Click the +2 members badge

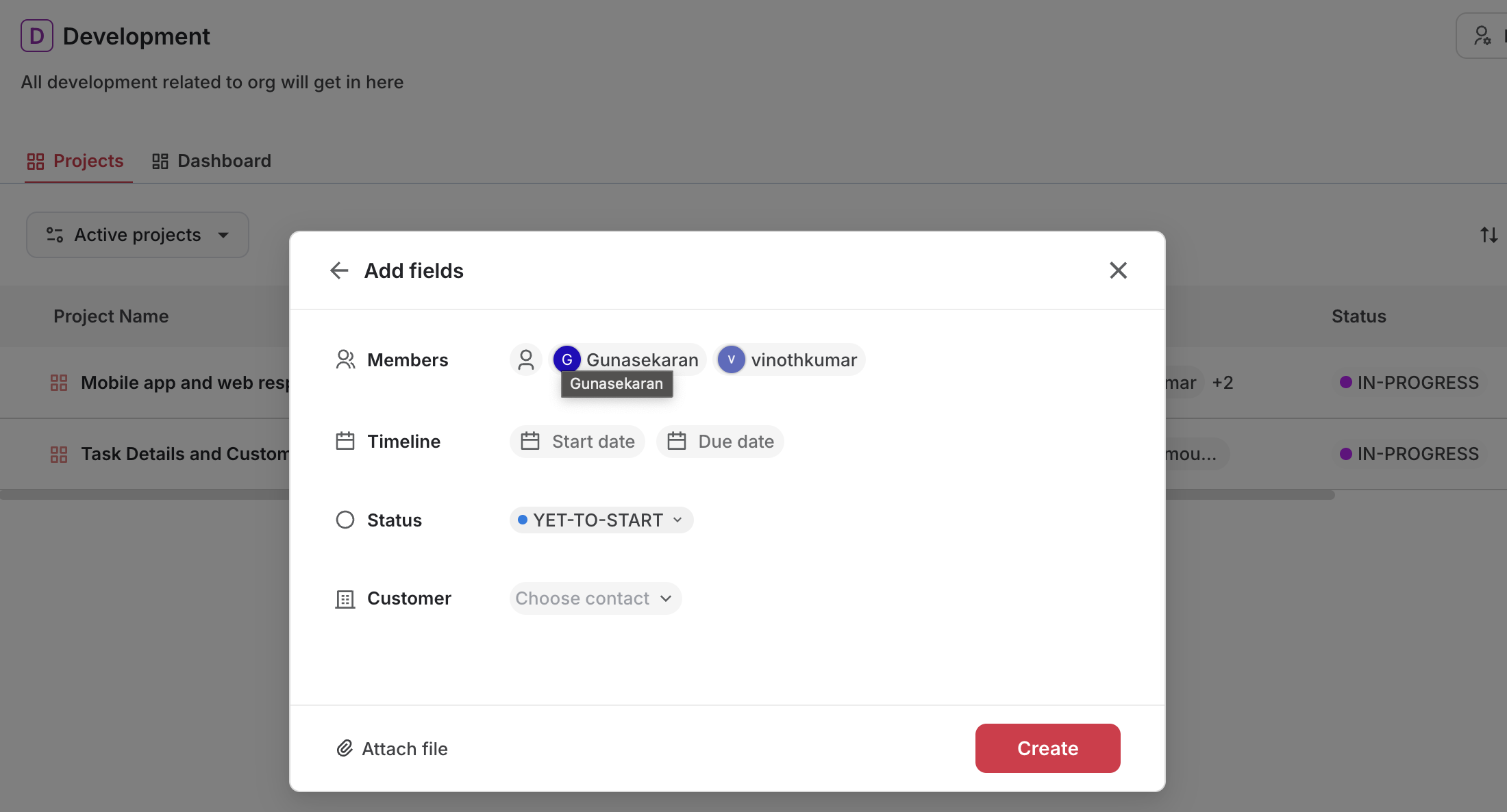click(x=1223, y=383)
